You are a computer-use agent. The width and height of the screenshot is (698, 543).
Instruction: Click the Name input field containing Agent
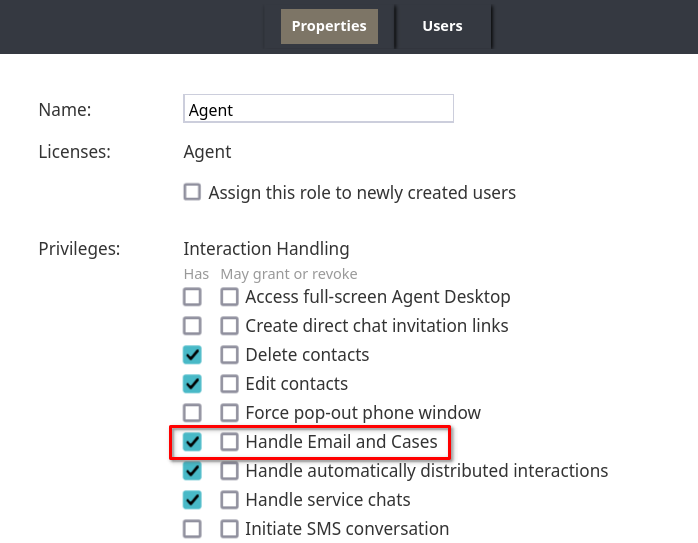pos(318,109)
